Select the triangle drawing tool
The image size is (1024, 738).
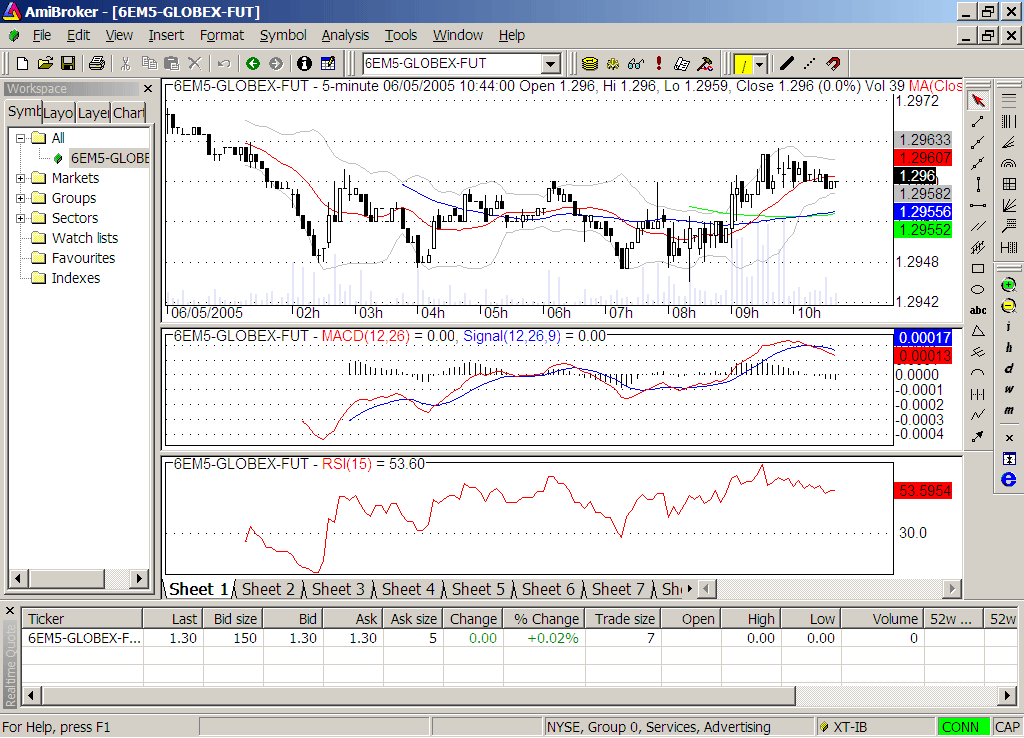click(x=978, y=331)
